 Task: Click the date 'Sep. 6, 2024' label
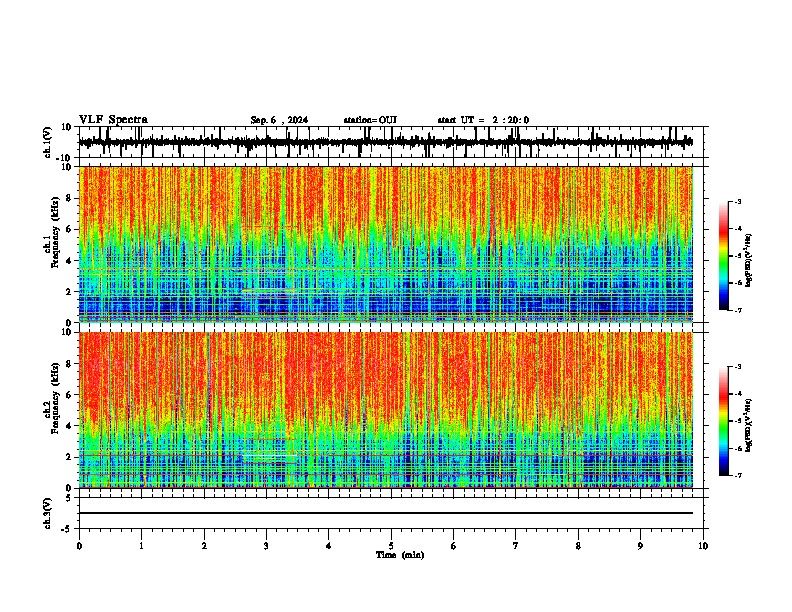coord(279,120)
